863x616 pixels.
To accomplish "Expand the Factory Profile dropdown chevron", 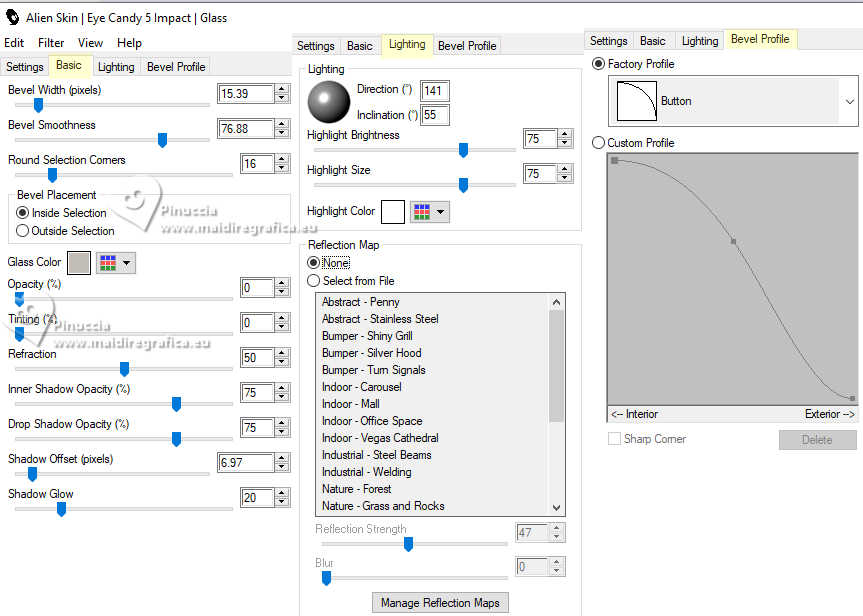I will pos(850,101).
